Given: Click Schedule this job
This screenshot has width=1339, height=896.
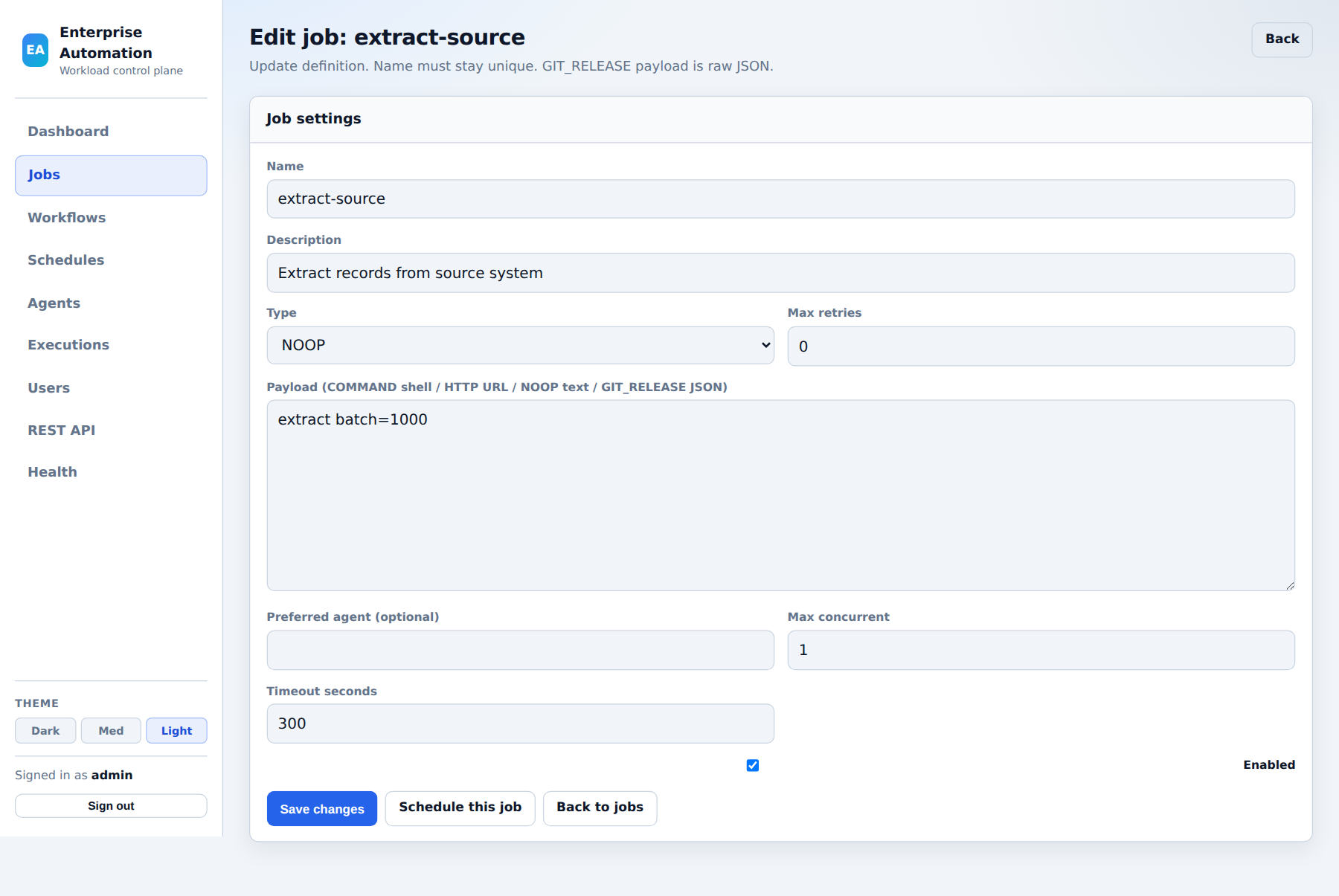Looking at the screenshot, I should (460, 808).
